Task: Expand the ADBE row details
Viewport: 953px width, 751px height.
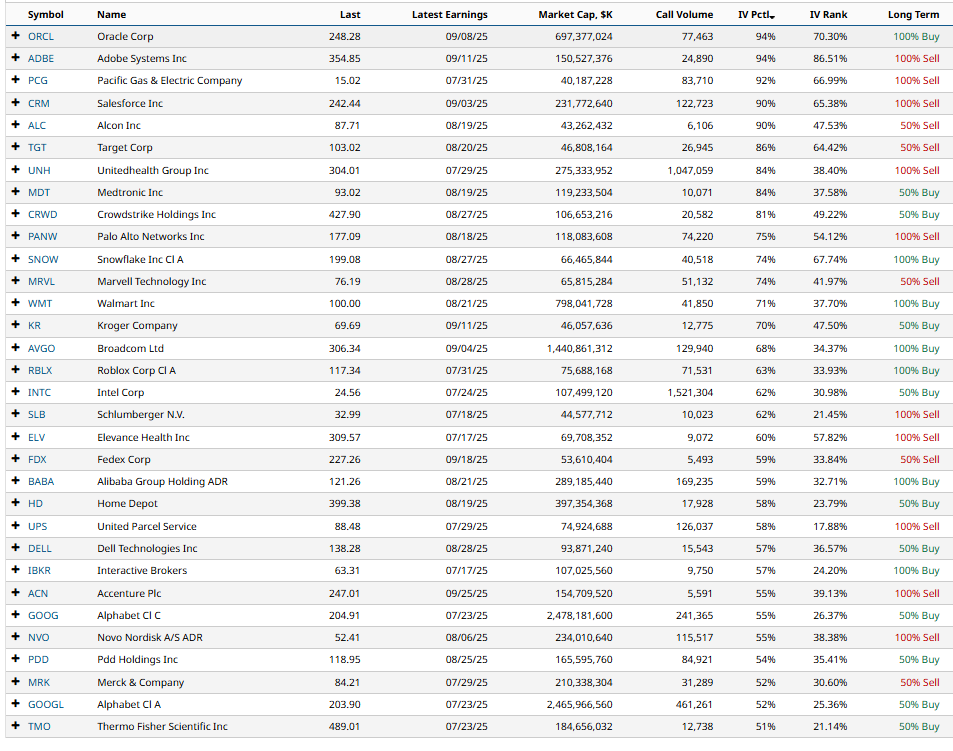Action: pyautogui.click(x=16, y=58)
